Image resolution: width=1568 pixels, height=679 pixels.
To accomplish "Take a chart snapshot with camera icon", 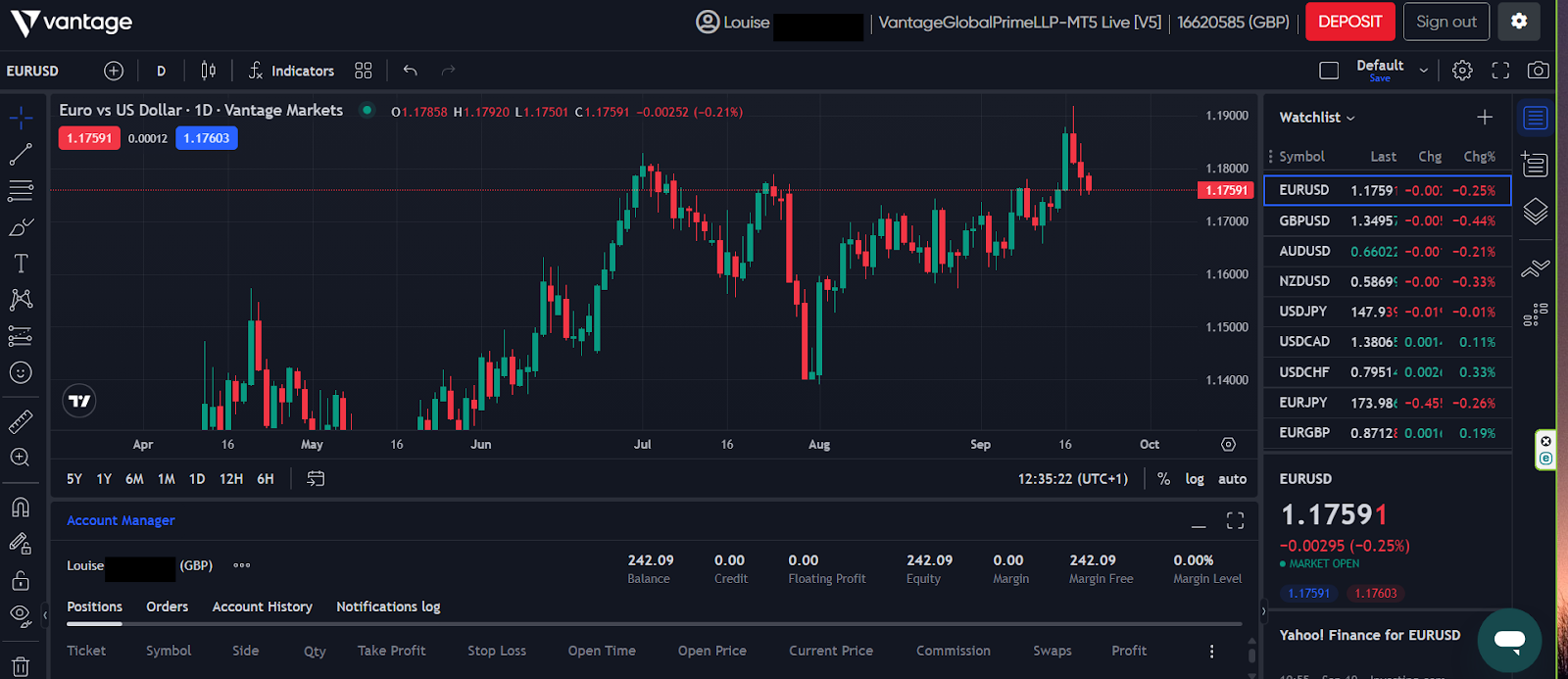I will 1539,71.
